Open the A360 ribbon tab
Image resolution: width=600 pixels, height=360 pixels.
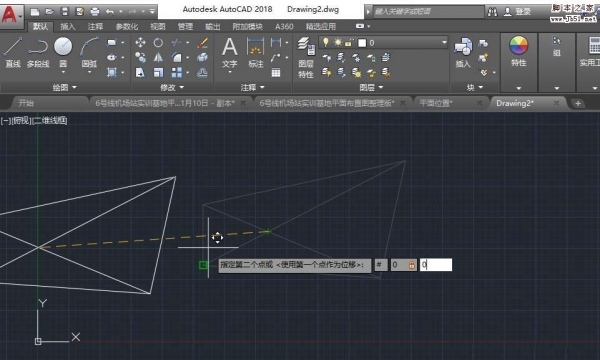[284, 26]
